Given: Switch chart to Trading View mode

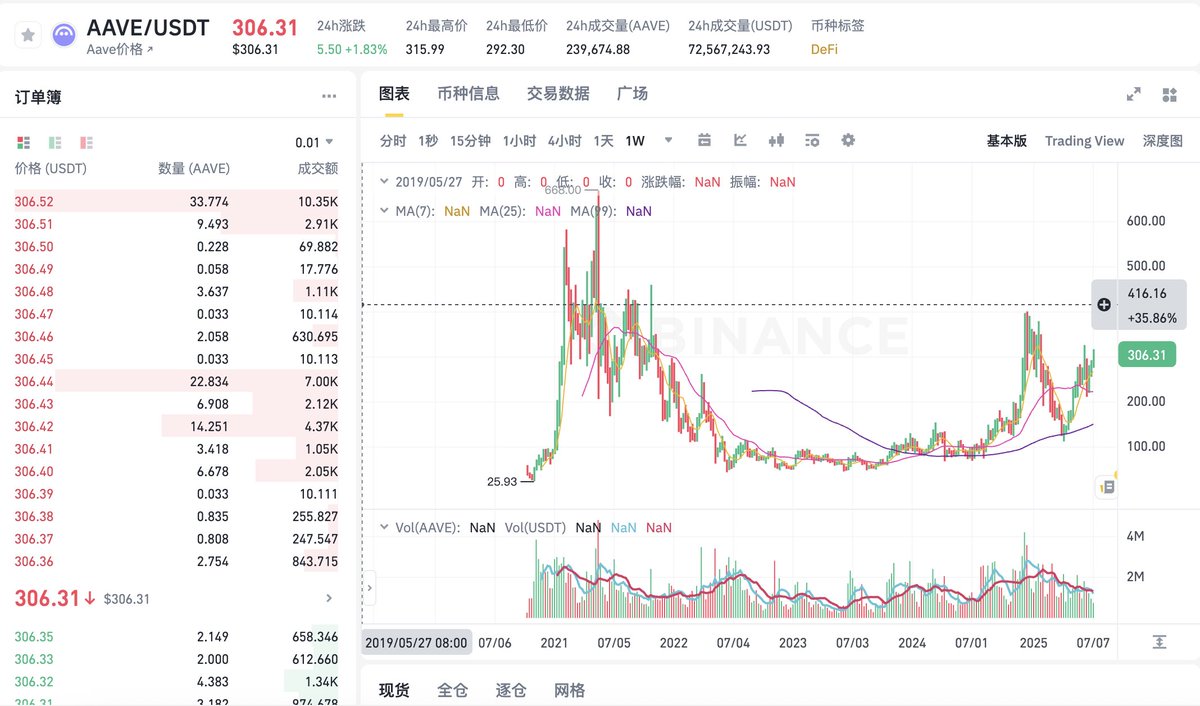Looking at the screenshot, I should (x=1084, y=141).
